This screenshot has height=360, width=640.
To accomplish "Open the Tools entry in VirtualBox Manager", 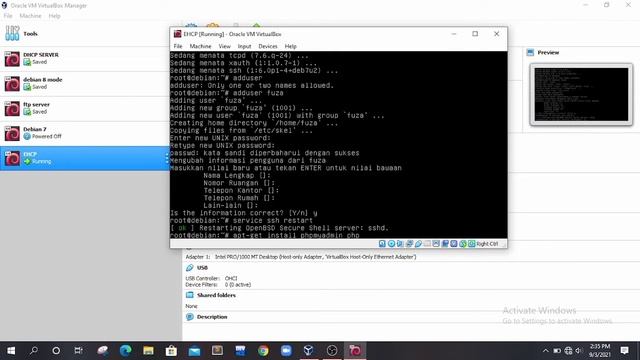I will (x=85, y=34).
